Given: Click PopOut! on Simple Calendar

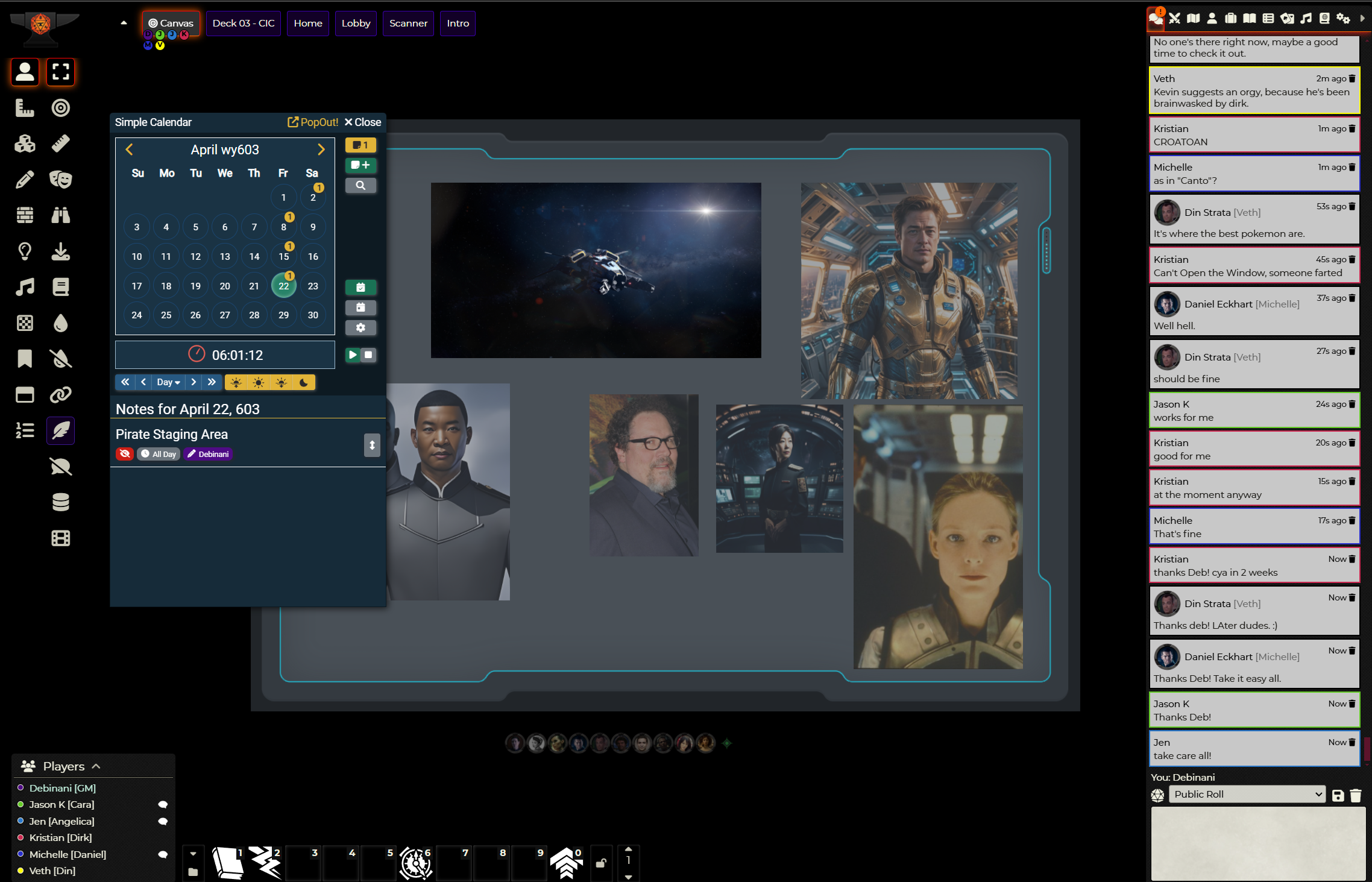Looking at the screenshot, I should 313,122.
